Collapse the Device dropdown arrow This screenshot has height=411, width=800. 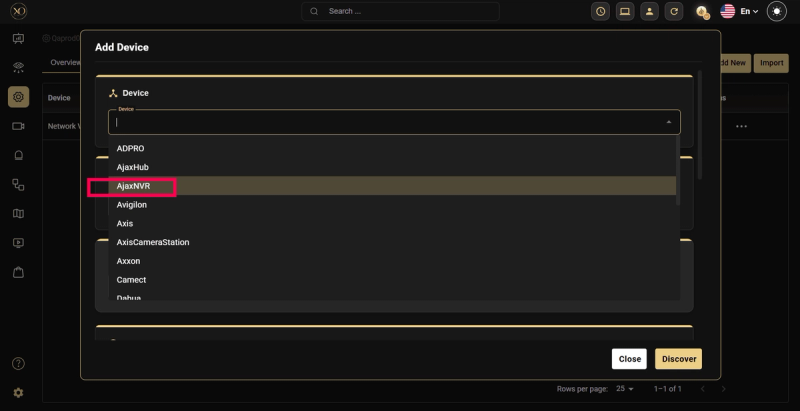[x=668, y=122]
